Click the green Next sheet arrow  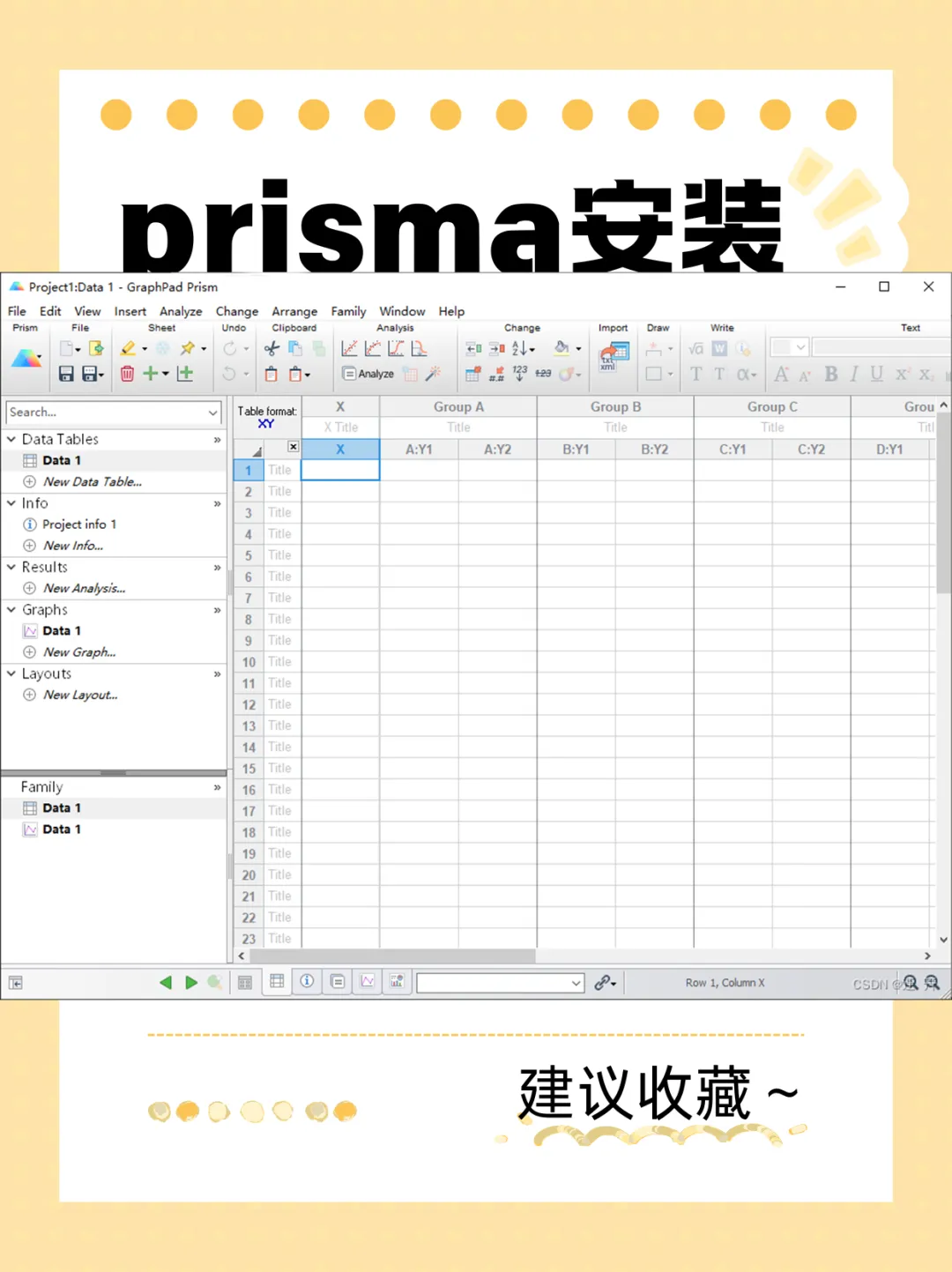coord(190,982)
